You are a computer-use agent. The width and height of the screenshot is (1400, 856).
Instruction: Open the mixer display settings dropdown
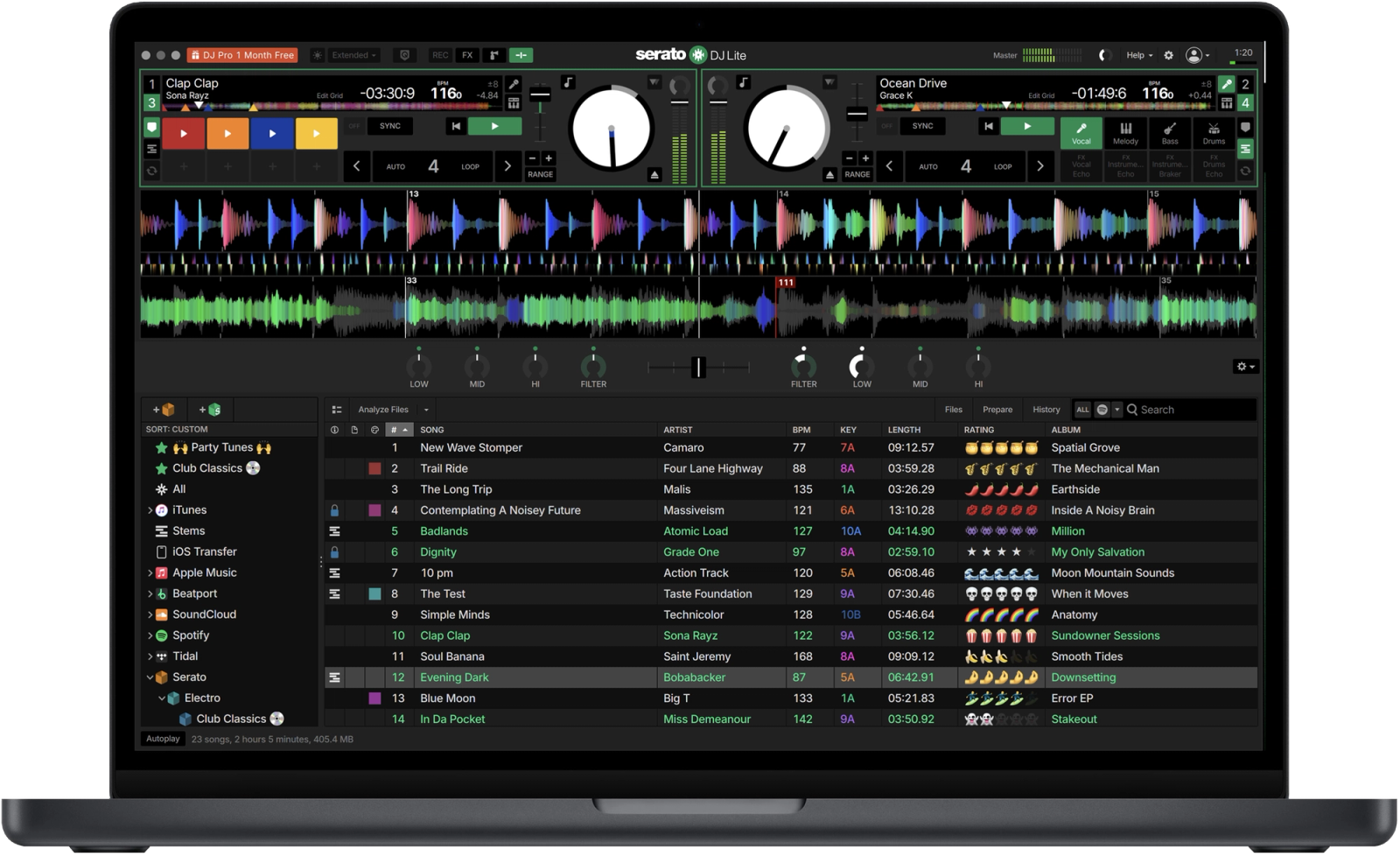pyautogui.click(x=1246, y=367)
